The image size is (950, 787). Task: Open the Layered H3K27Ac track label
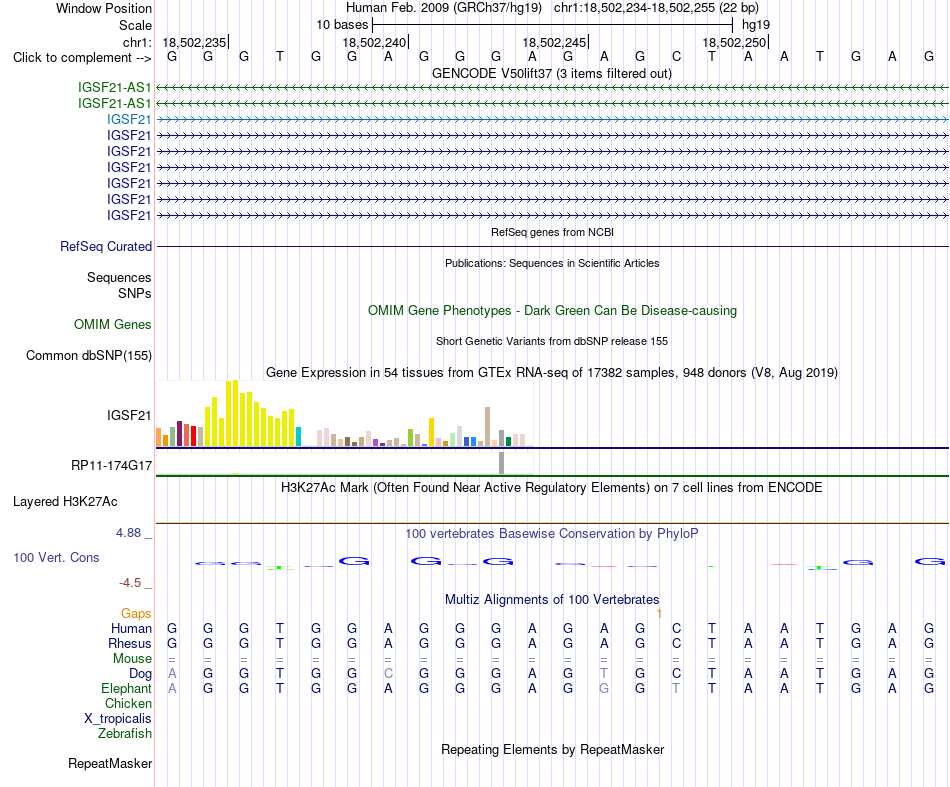pyautogui.click(x=65, y=502)
